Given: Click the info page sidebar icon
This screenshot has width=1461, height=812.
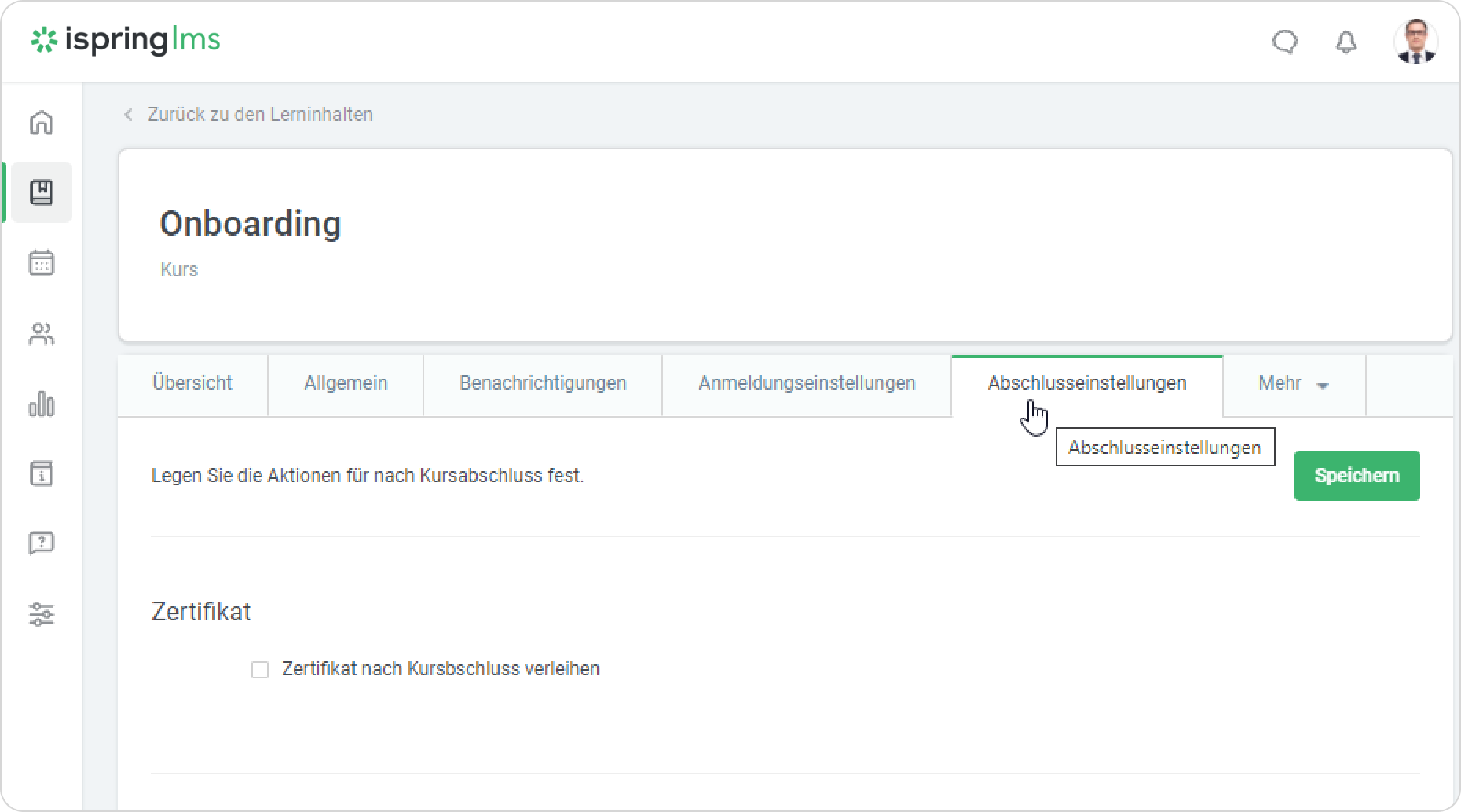Looking at the screenshot, I should [x=42, y=474].
